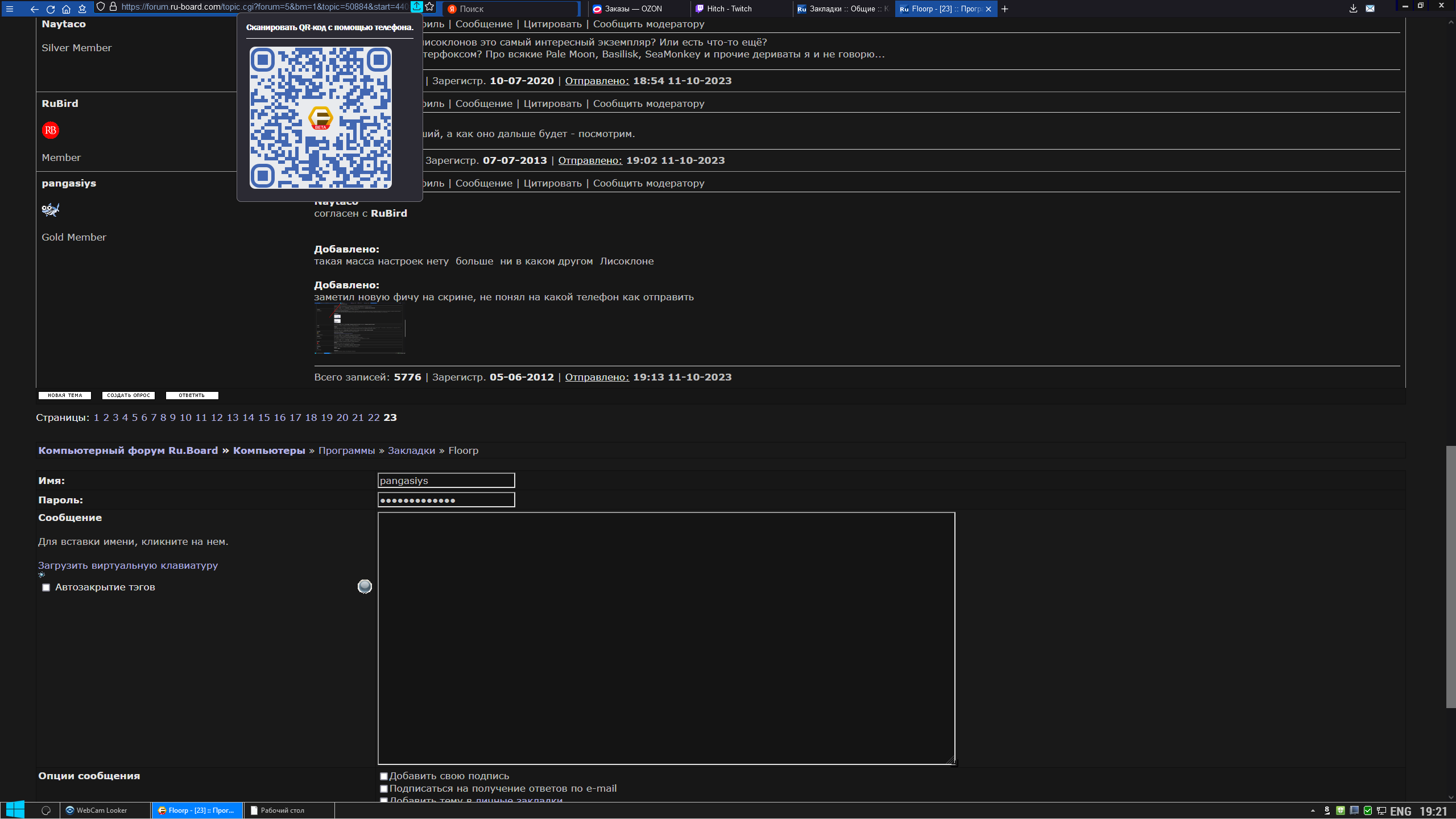Go to page 1 of the topic
This screenshot has height=819, width=1456.
(96, 417)
